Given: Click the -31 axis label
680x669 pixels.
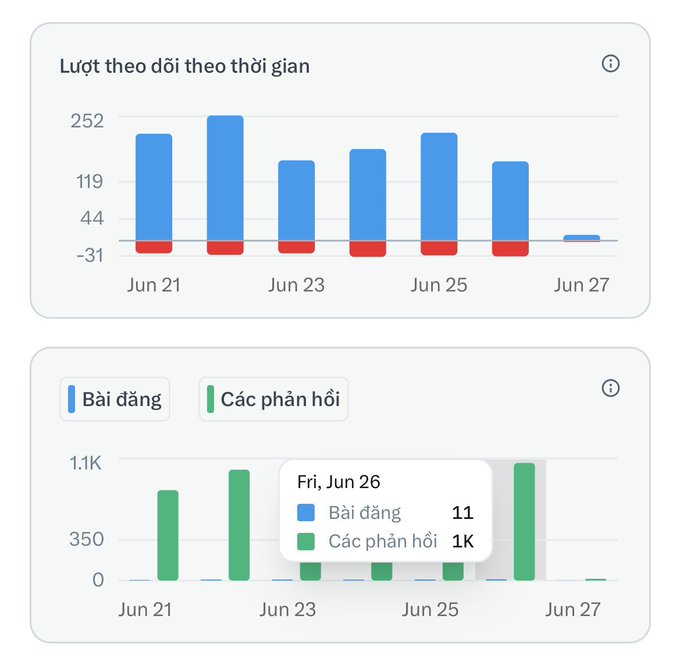Looking at the screenshot, I should click(x=90, y=255).
